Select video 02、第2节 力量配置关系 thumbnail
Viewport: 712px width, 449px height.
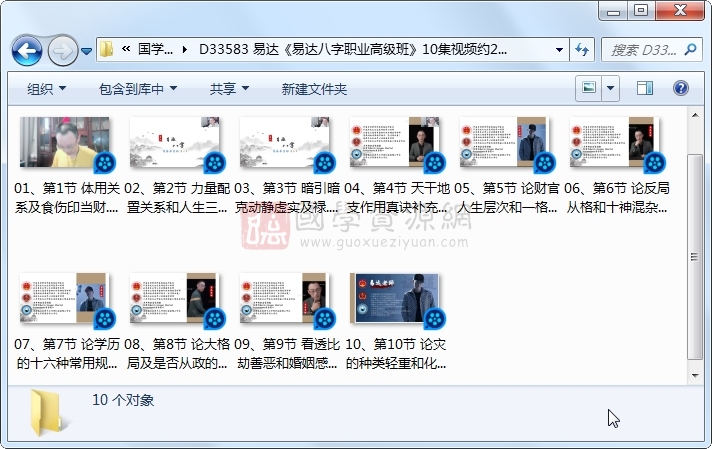point(176,144)
